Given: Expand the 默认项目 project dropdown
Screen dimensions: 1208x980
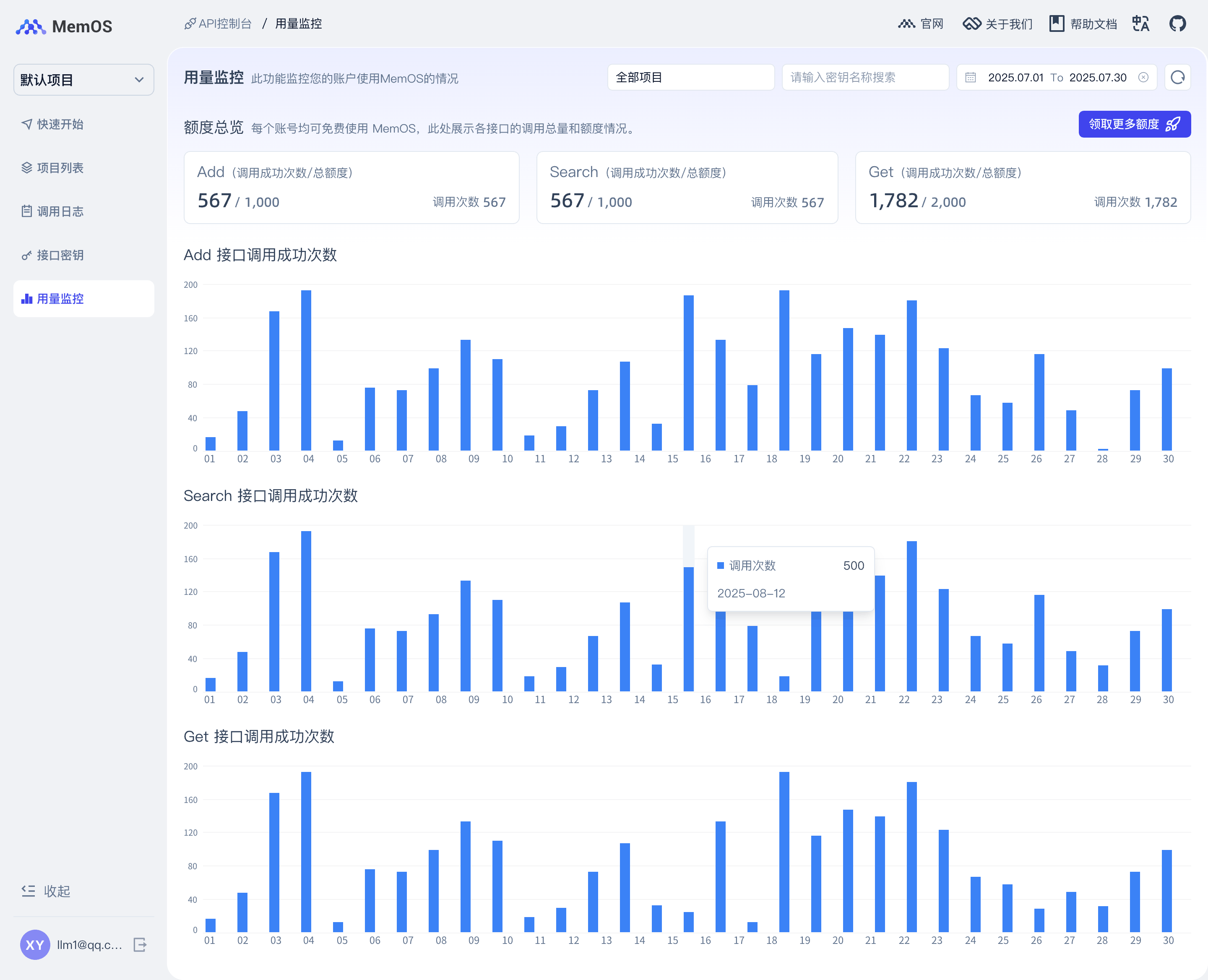Looking at the screenshot, I should click(x=83, y=80).
